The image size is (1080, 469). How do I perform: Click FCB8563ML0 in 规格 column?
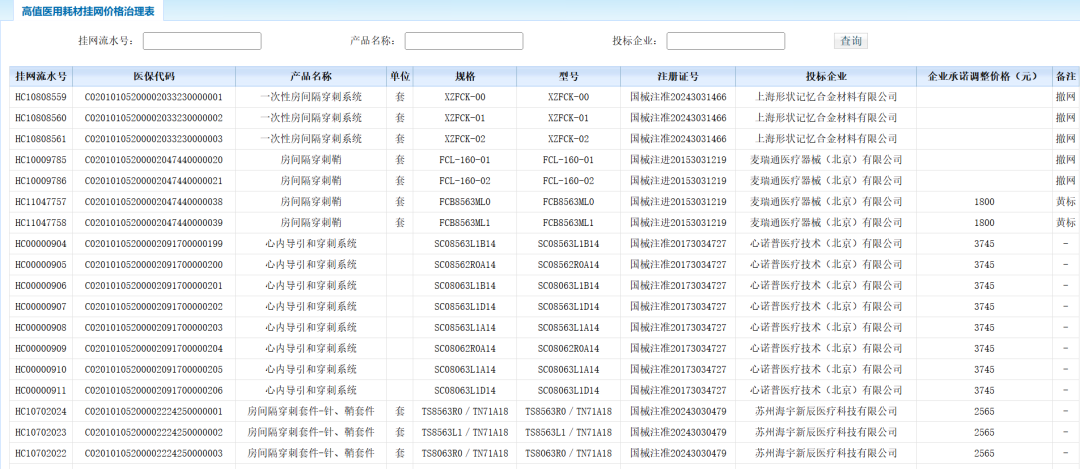pyautogui.click(x=465, y=202)
